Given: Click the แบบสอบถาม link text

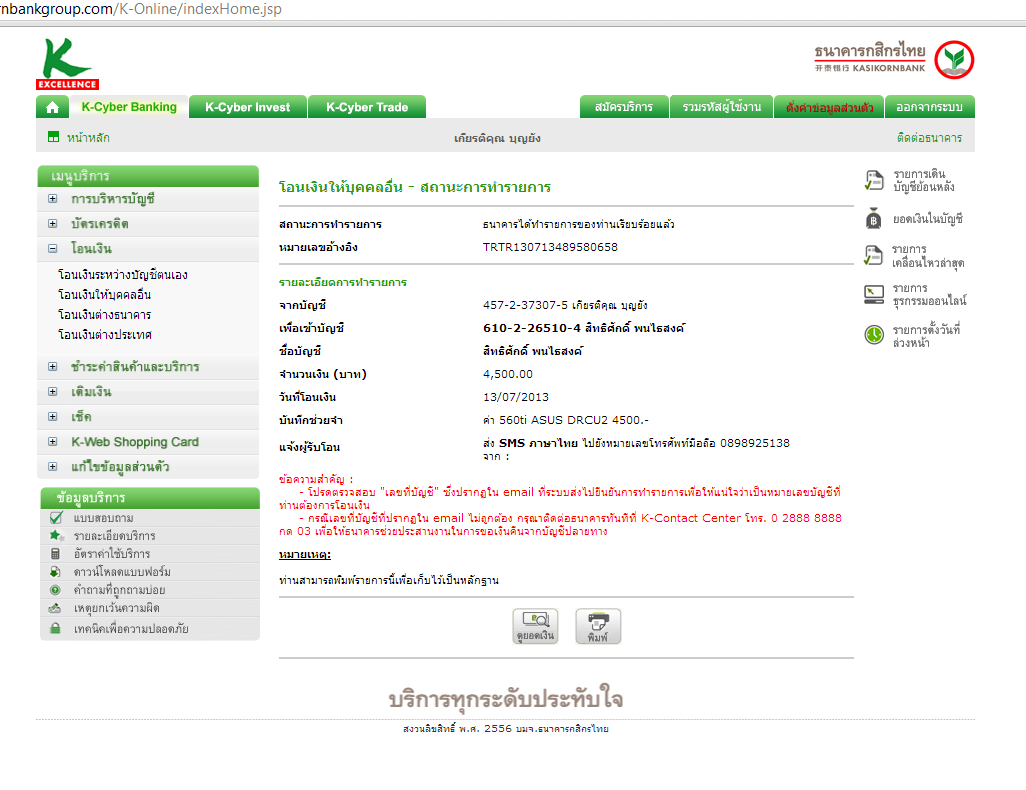Looking at the screenshot, I should 103,518.
